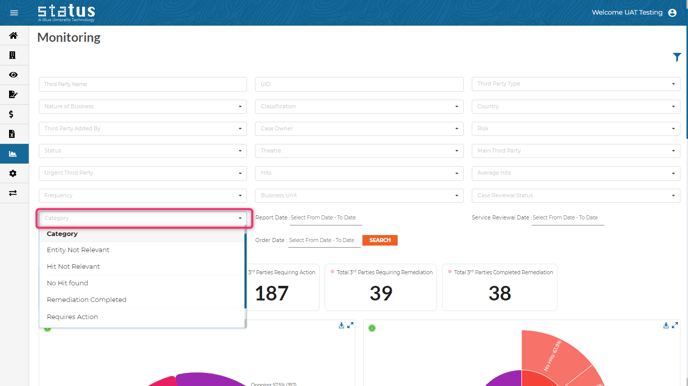Select Hit Not Relevant option

click(142, 267)
